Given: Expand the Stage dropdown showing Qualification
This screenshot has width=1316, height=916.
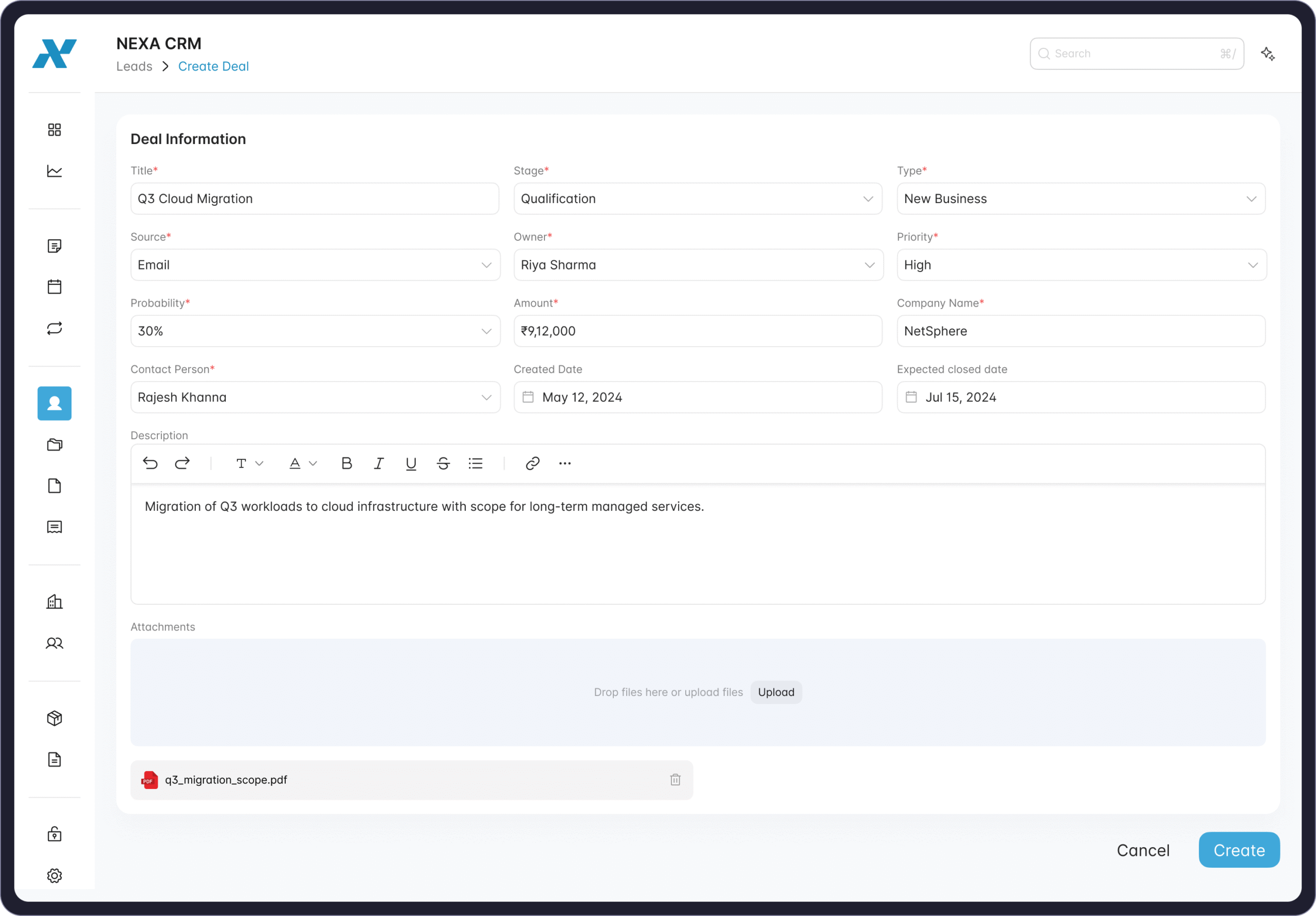Looking at the screenshot, I should click(698, 199).
